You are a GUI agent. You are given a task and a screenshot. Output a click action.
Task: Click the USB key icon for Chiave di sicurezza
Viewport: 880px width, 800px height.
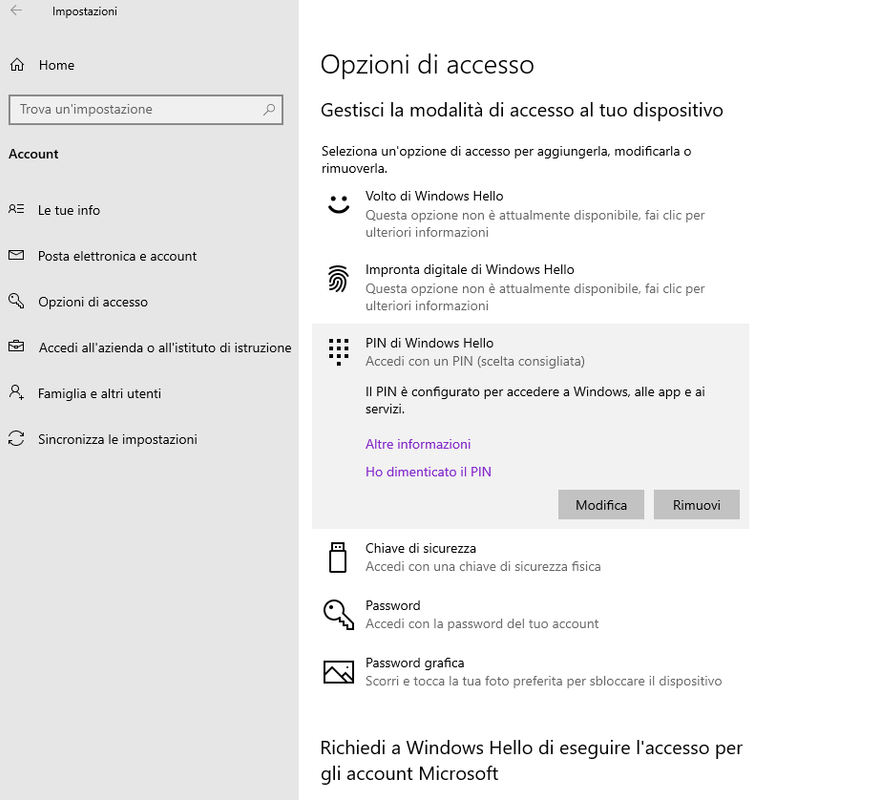point(338,557)
